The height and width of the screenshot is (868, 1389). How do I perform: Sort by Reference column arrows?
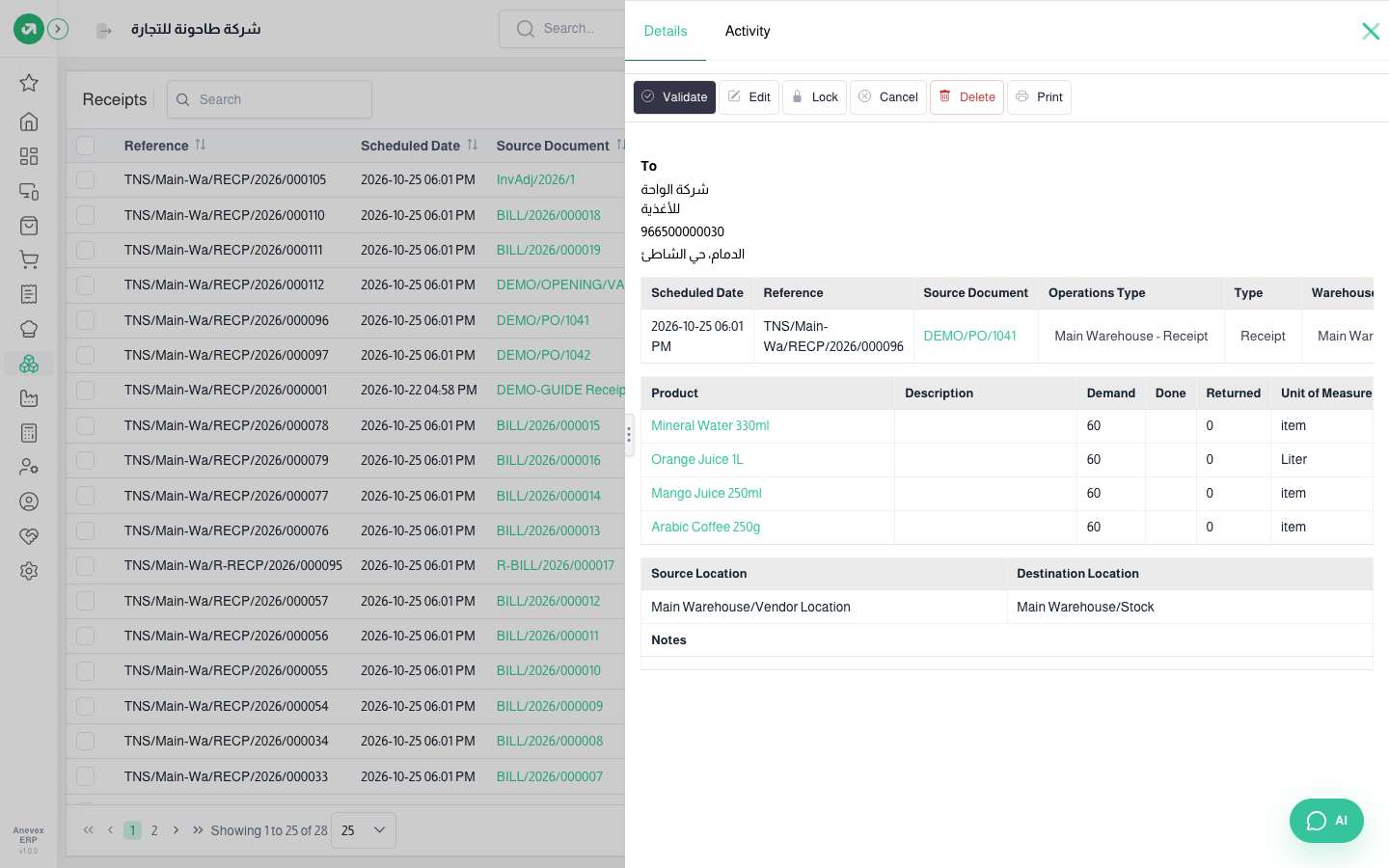[201, 145]
